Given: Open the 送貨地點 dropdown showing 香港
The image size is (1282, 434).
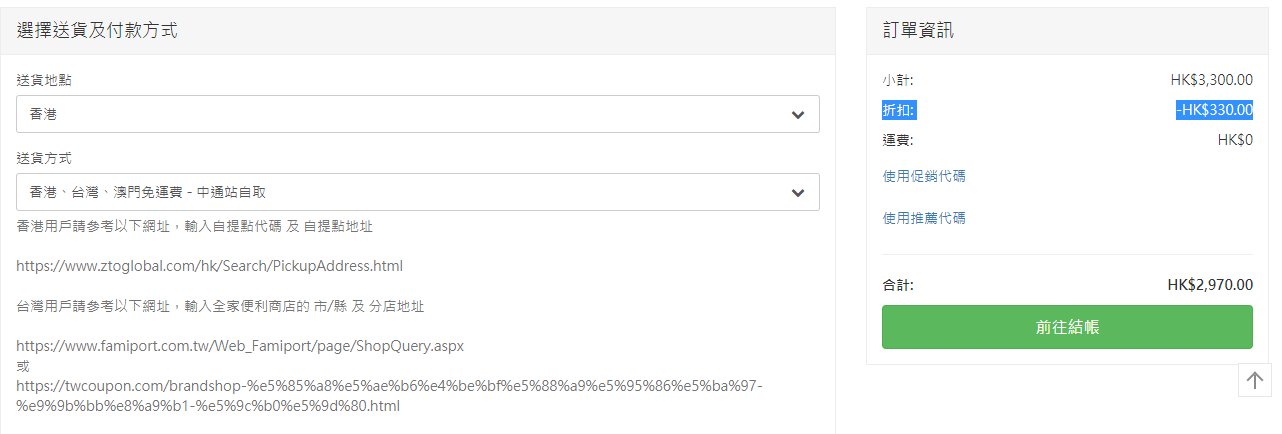Looking at the screenshot, I should 418,114.
